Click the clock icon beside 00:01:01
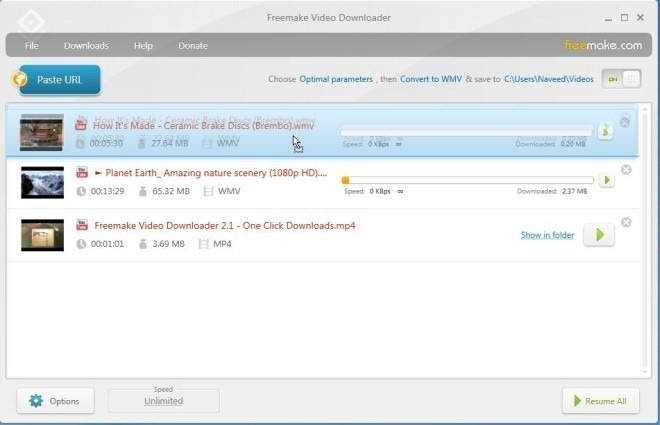 (81, 244)
